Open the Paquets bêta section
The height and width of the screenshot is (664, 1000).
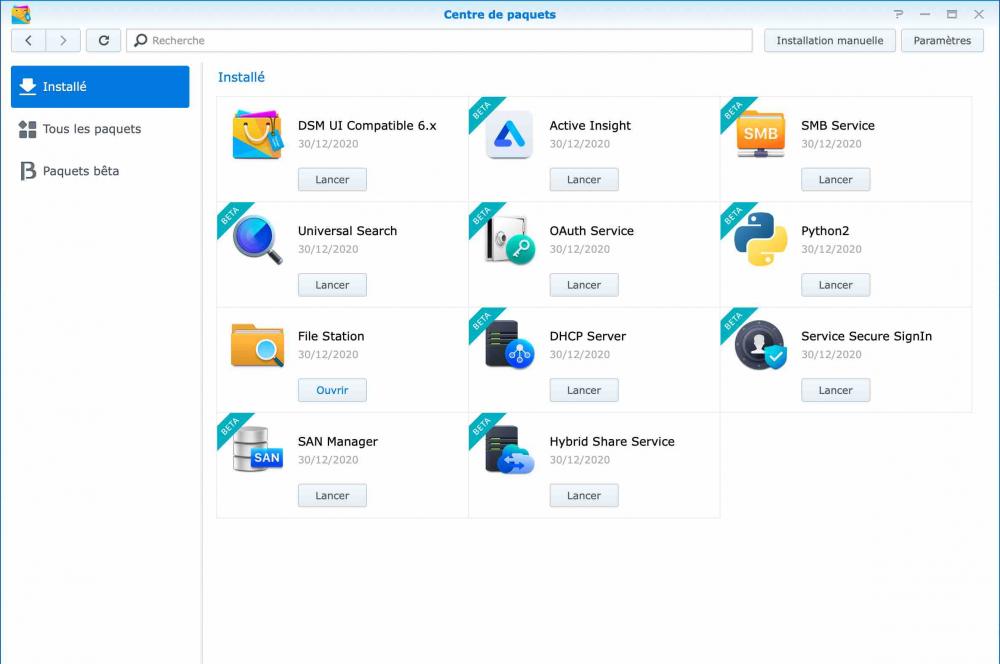(80, 171)
